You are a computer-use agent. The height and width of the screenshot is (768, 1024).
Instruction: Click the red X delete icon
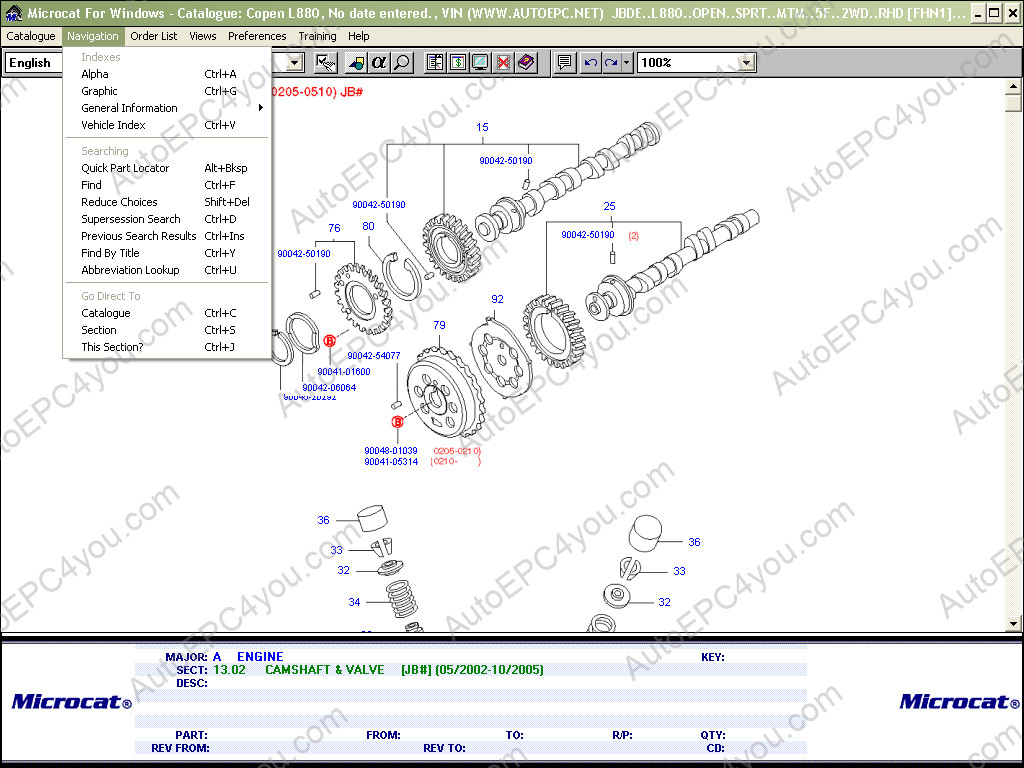[503, 63]
